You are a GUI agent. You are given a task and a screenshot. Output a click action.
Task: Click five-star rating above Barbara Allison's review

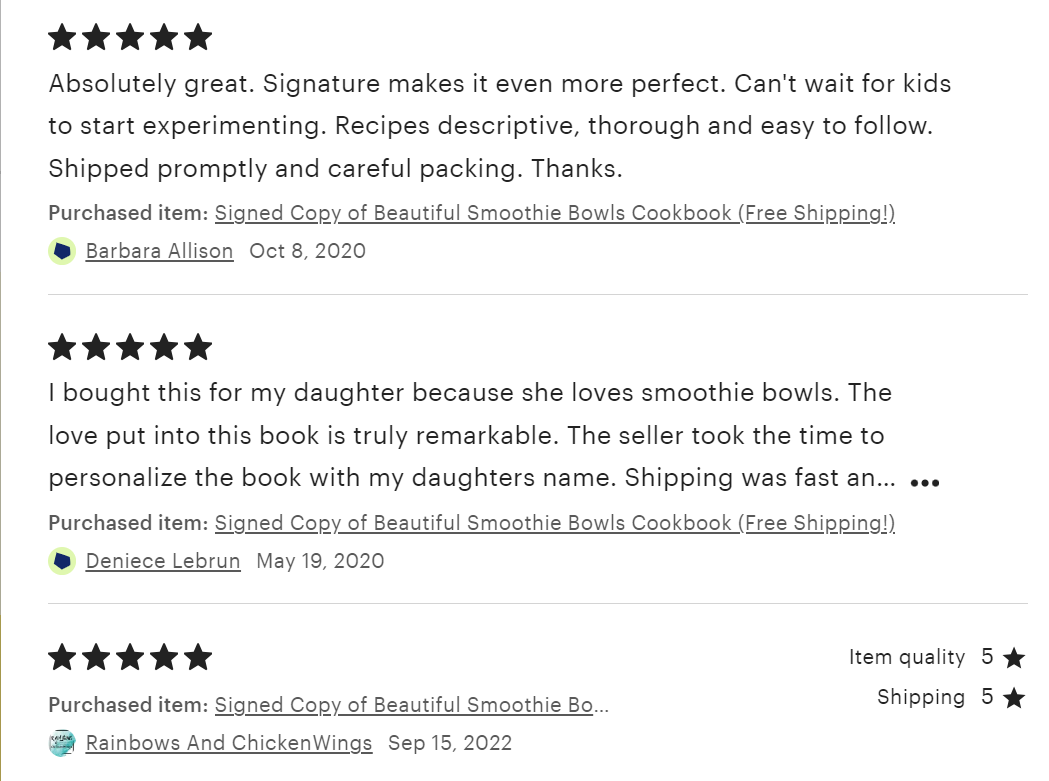coord(130,38)
